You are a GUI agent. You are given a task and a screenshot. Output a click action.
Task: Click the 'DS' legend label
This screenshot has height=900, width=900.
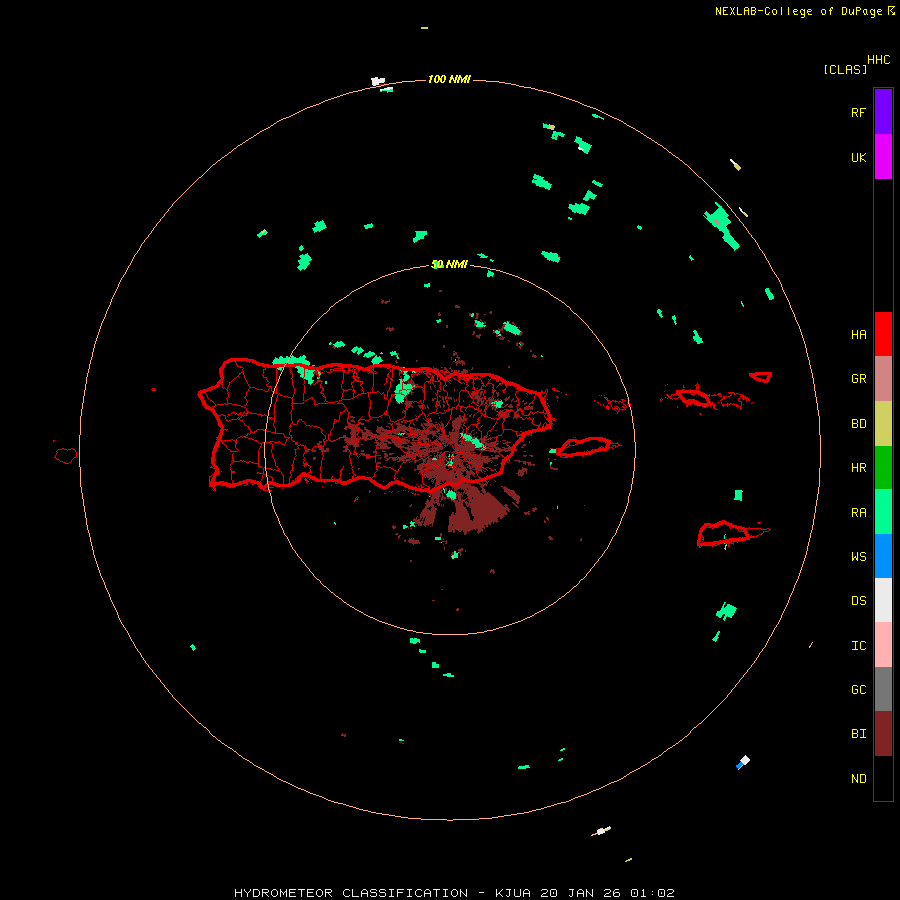[858, 600]
